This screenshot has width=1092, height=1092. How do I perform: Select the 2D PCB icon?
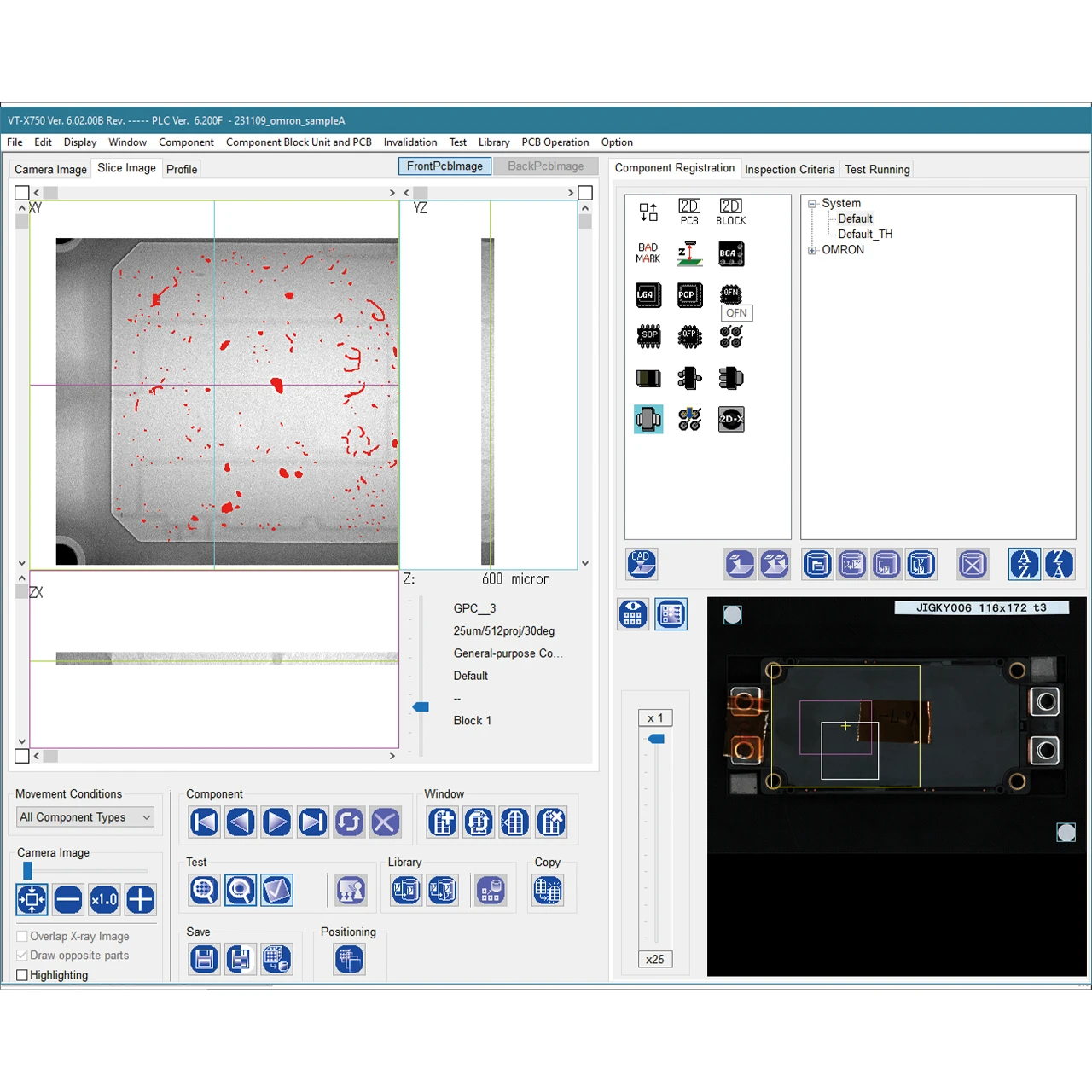(689, 212)
